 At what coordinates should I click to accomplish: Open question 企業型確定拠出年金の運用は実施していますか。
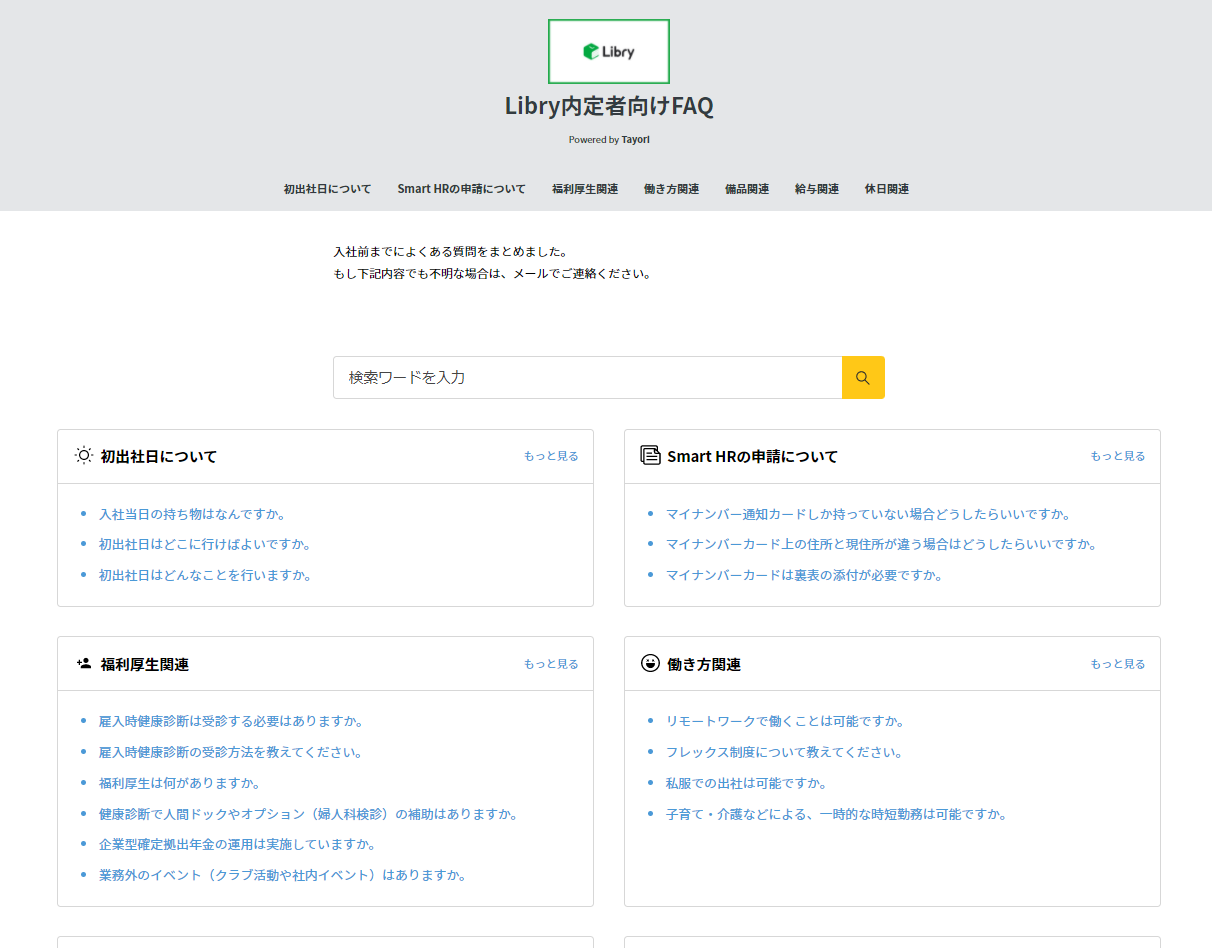(238, 844)
